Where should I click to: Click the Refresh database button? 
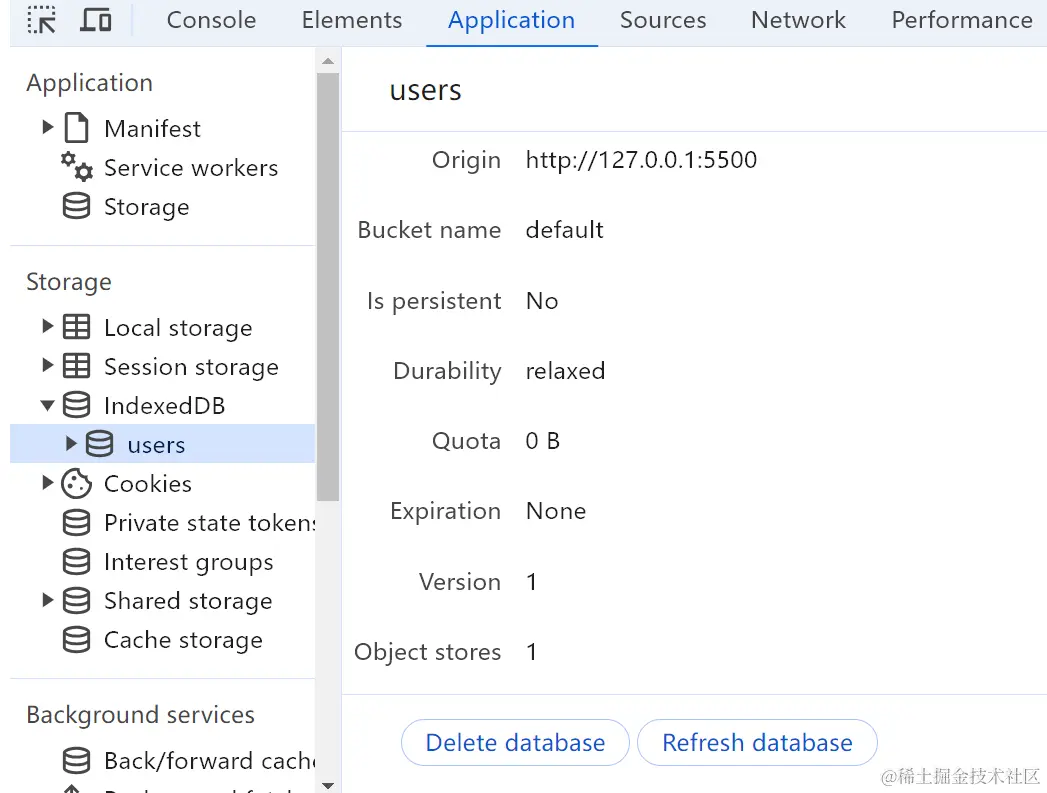[757, 743]
